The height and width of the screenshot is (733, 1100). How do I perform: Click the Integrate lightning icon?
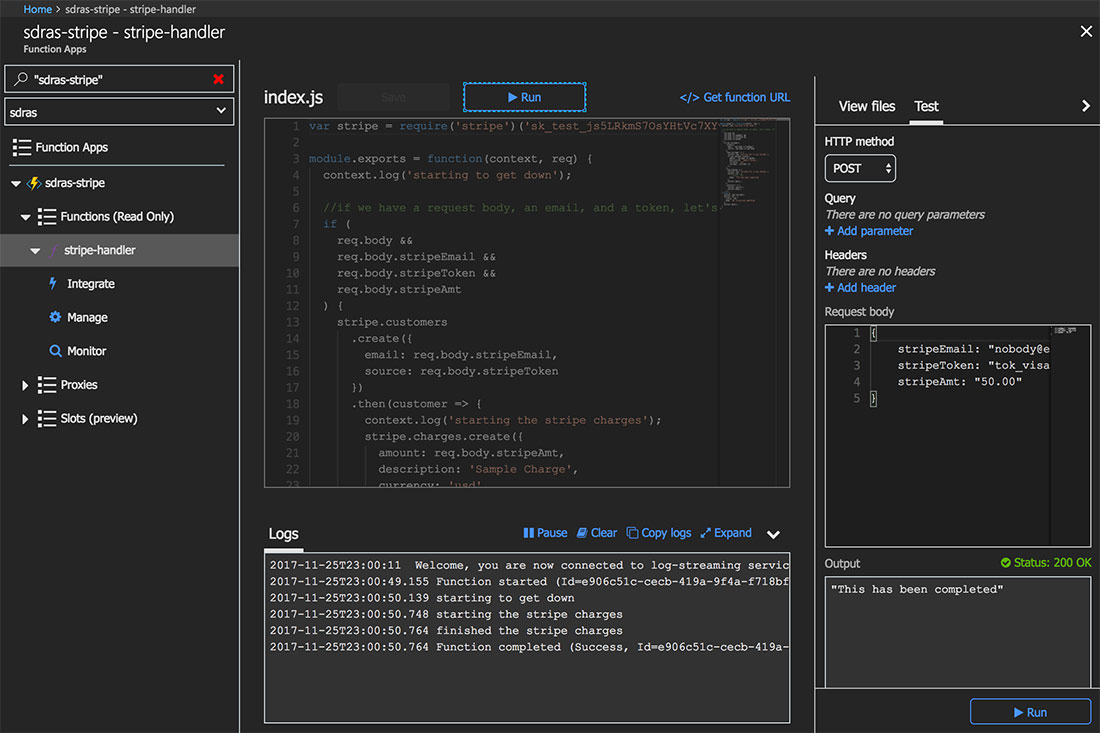click(53, 283)
